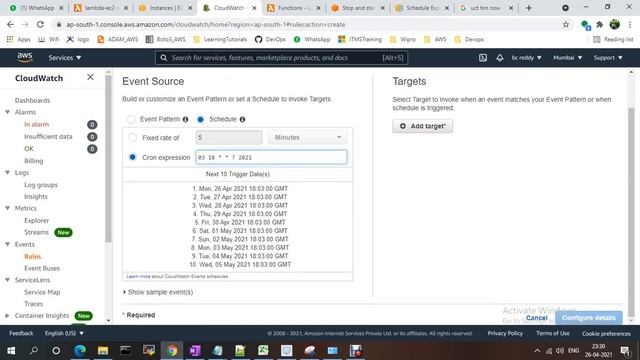Collapse the Metrics section
Image resolution: width=640 pixels, height=360 pixels.
click(x=7, y=208)
